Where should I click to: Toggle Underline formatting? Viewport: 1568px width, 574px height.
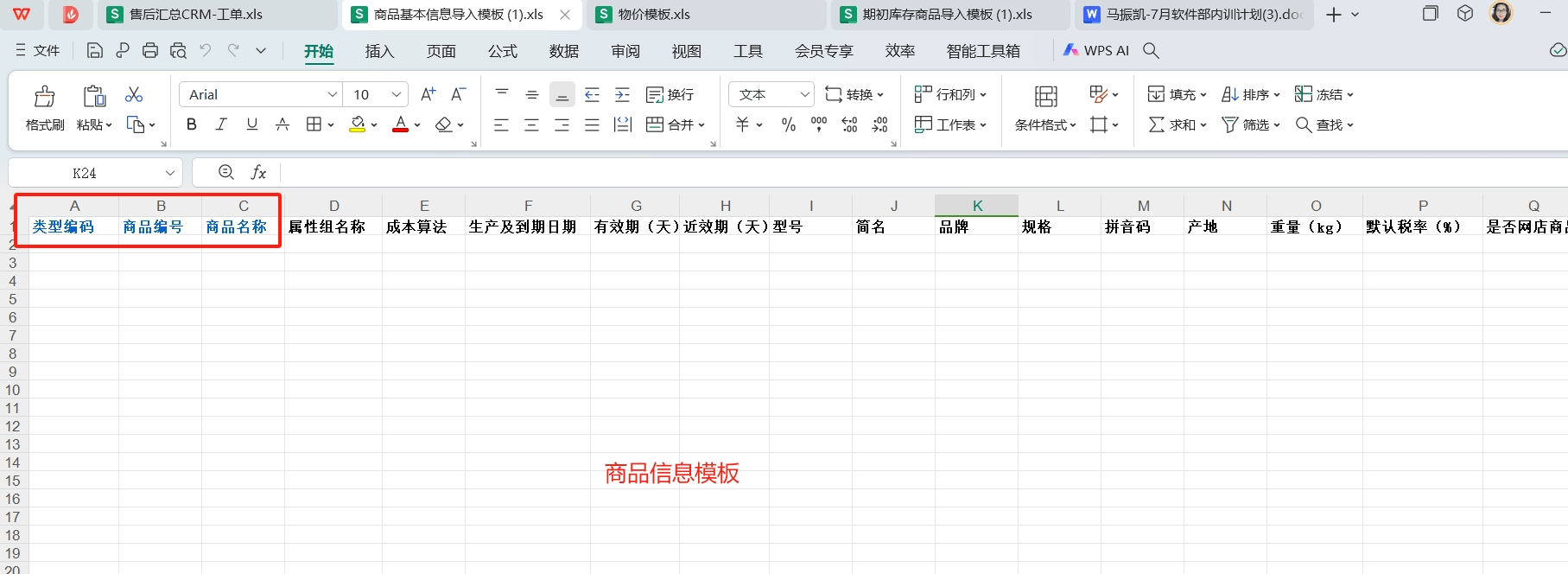click(x=252, y=124)
